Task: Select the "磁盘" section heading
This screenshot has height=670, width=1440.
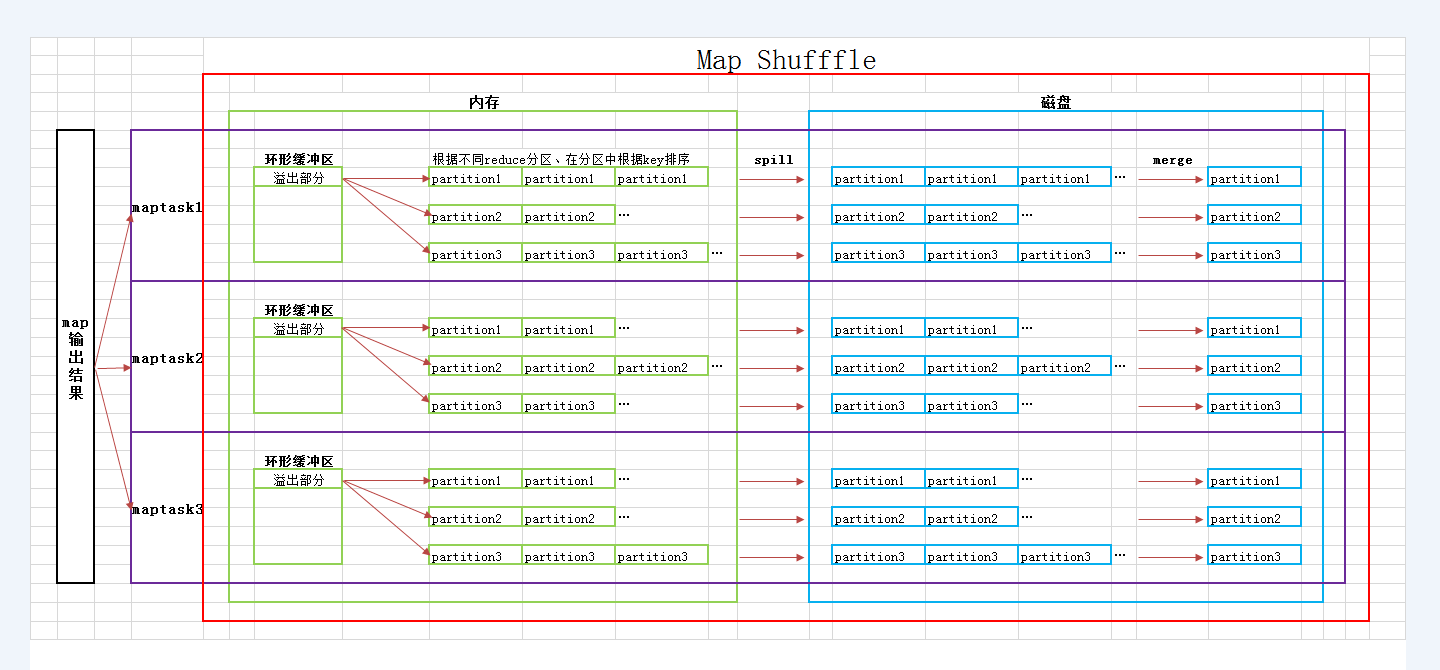Action: [x=1056, y=102]
